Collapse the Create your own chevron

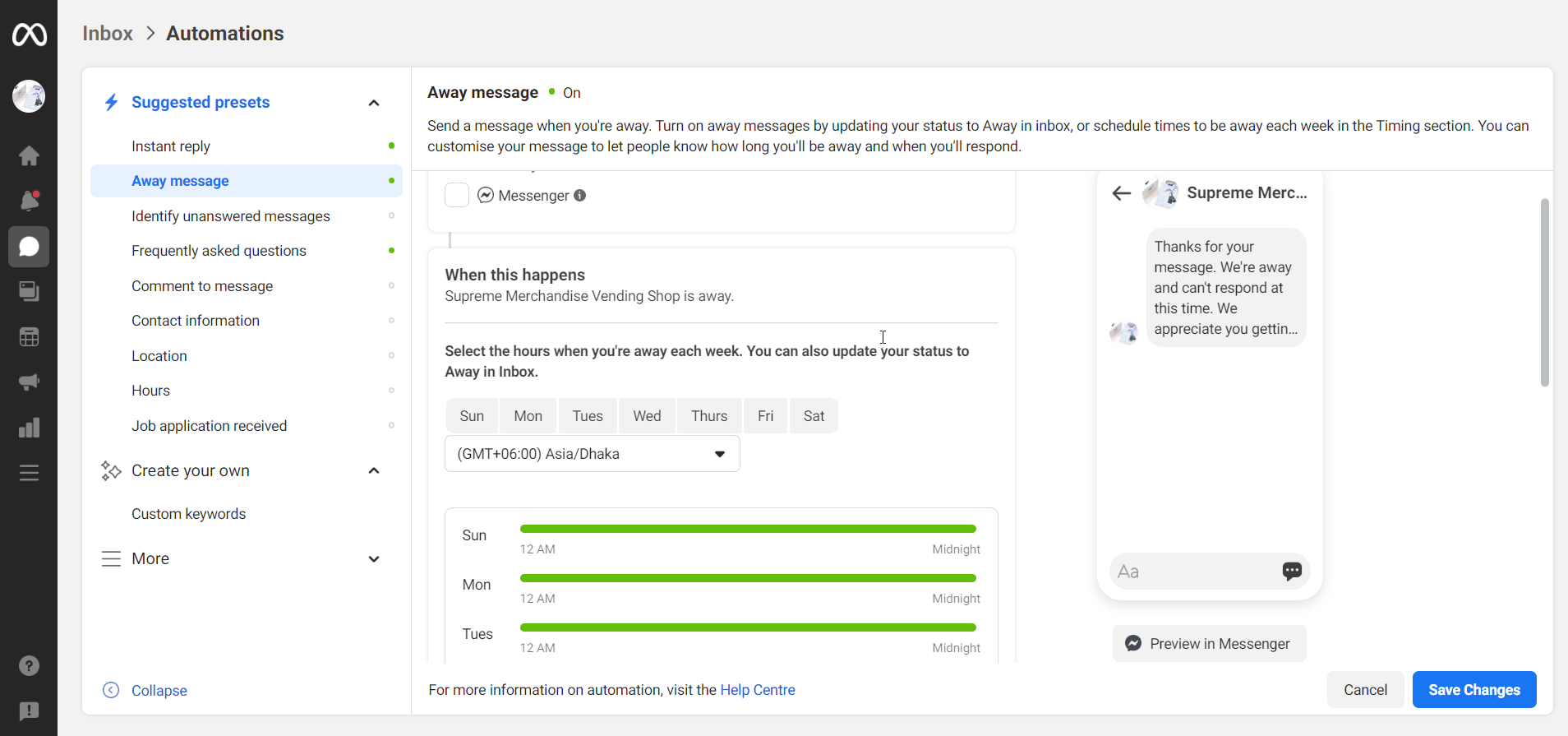coord(374,470)
